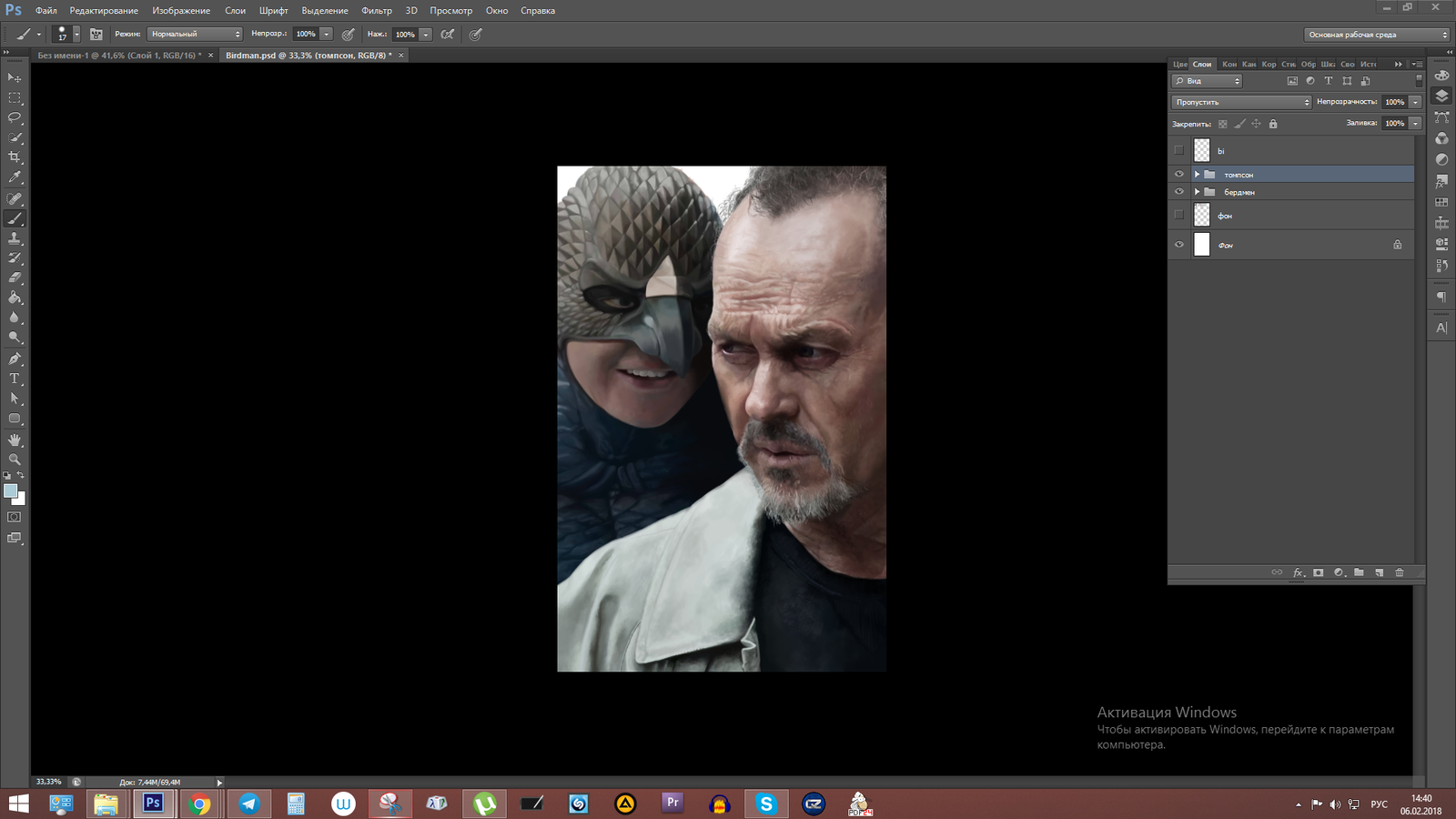This screenshot has width=1456, height=819.
Task: Add a layer style via fx icon
Action: coord(1299,572)
